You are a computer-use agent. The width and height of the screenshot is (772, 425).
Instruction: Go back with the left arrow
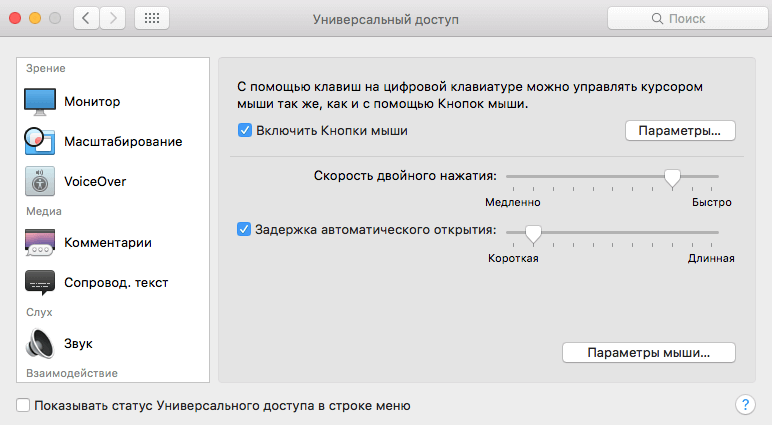86,18
